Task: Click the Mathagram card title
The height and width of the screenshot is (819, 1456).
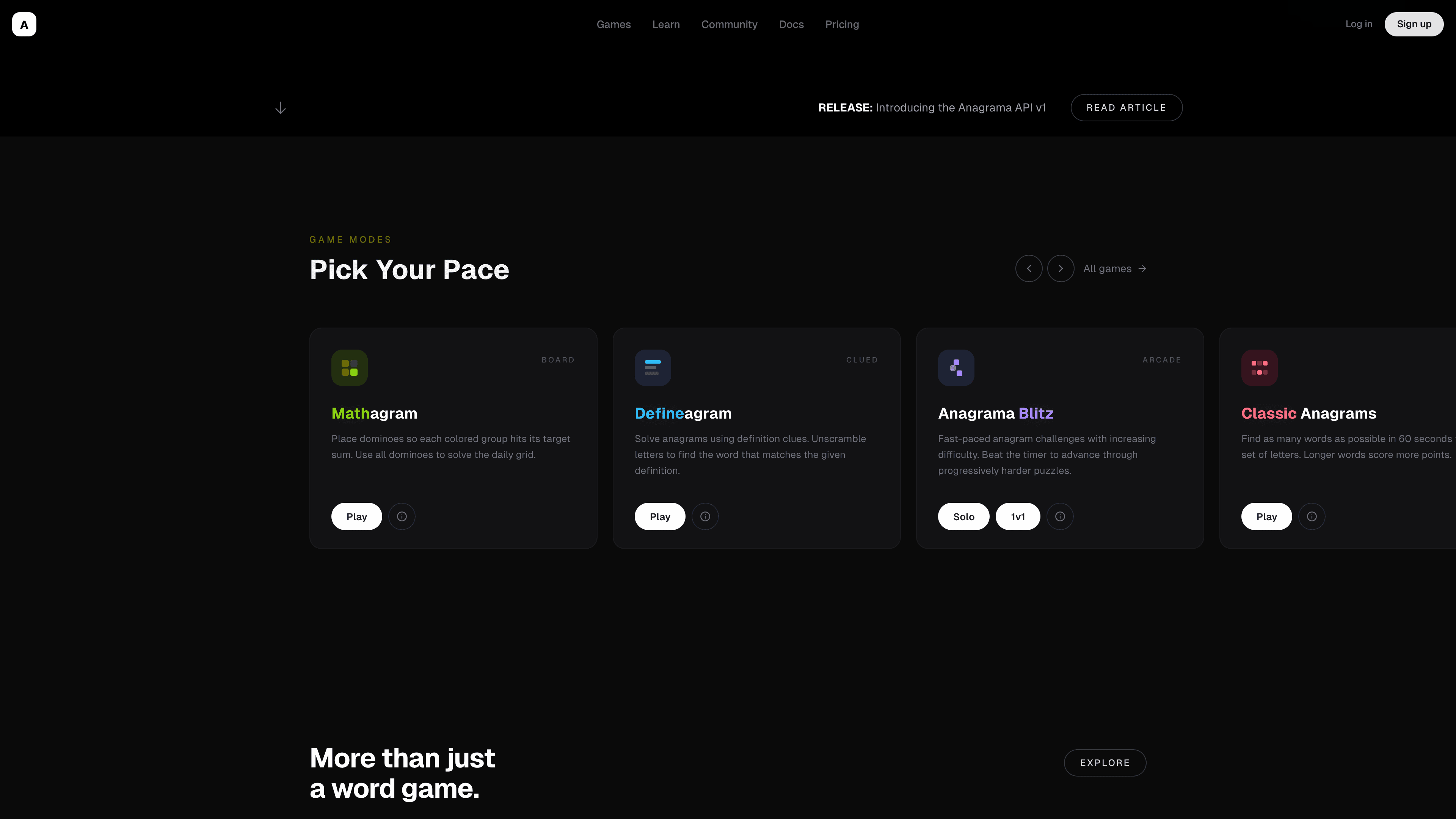Action: [374, 413]
